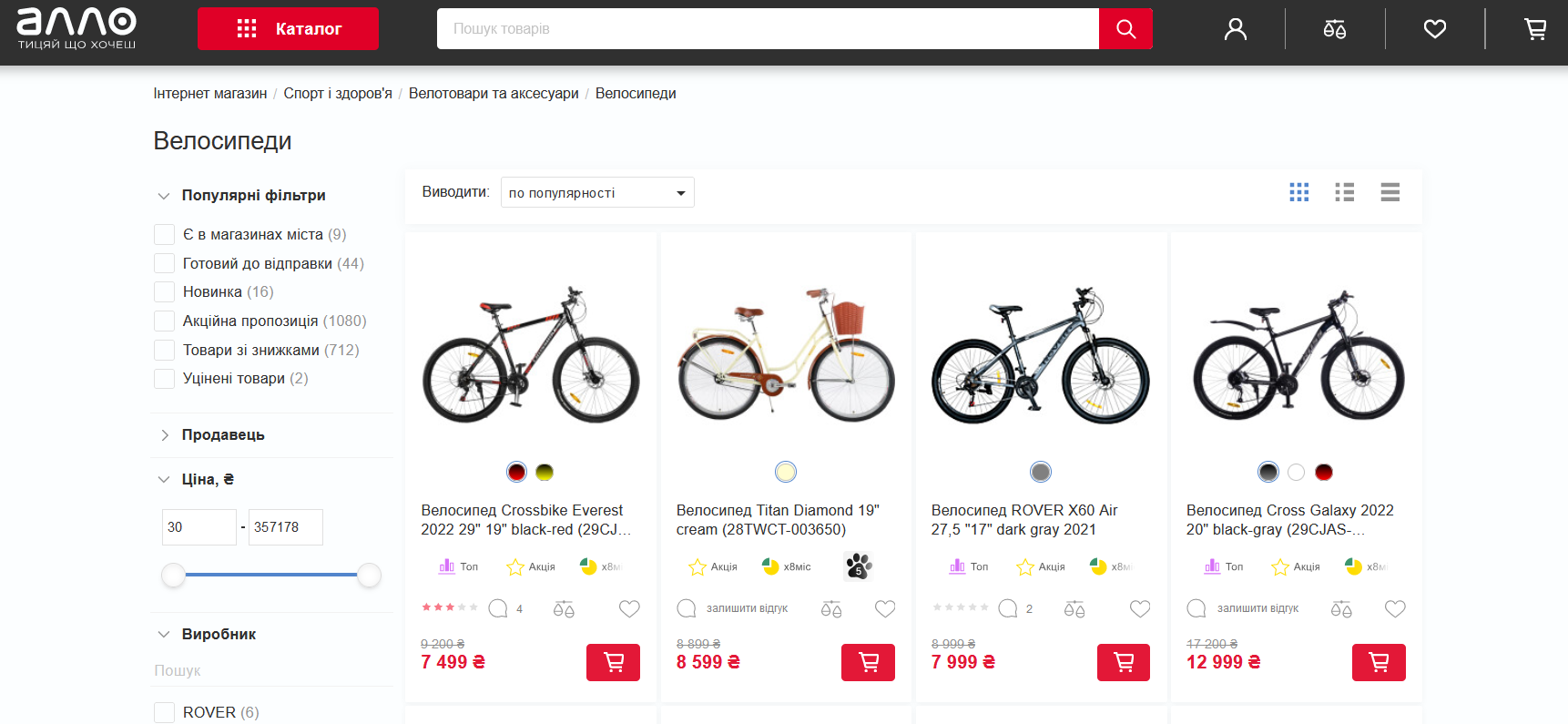Click the red search magnifier button
Viewport: 1568px width, 724px height.
coord(1125,29)
